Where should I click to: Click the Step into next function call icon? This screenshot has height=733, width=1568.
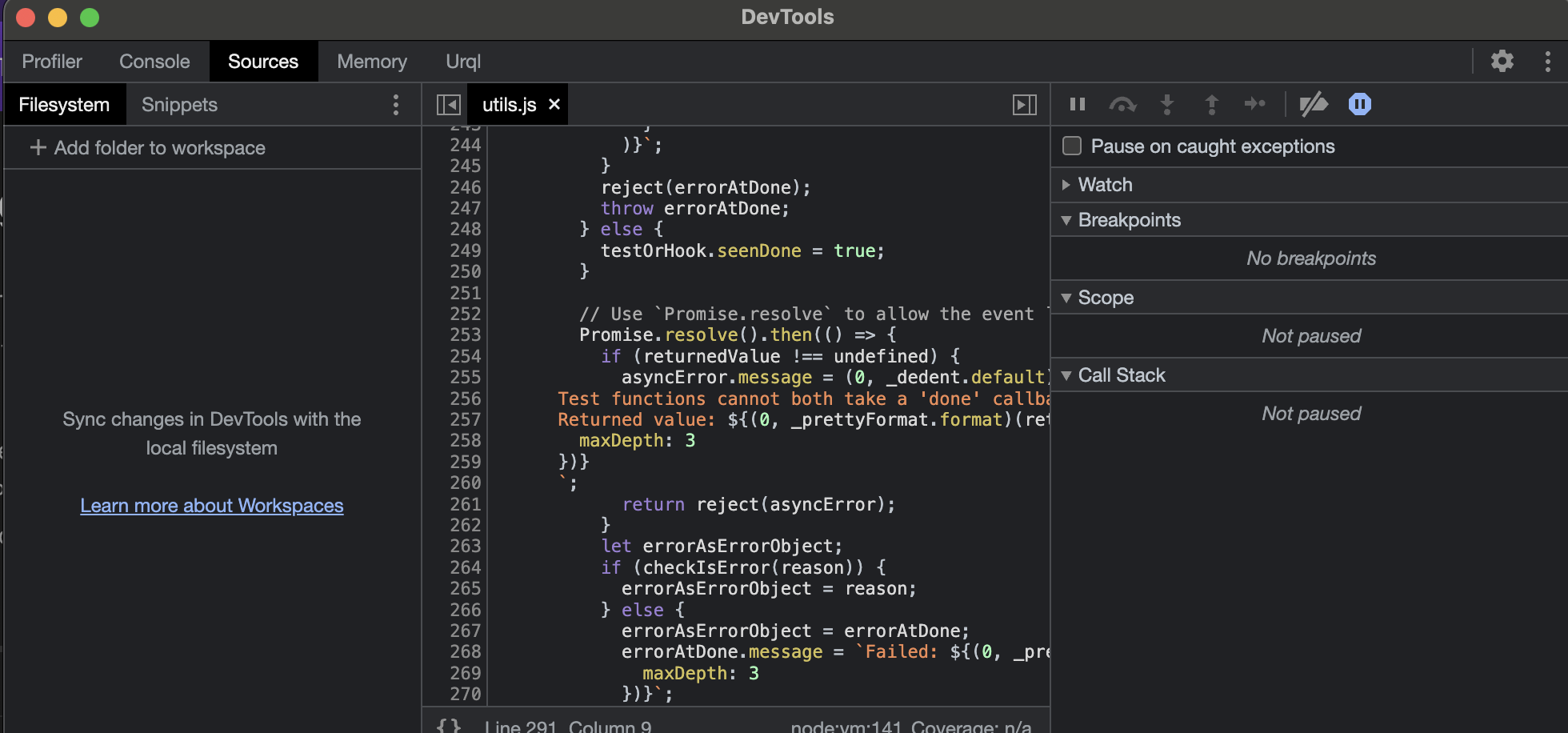point(1167,104)
